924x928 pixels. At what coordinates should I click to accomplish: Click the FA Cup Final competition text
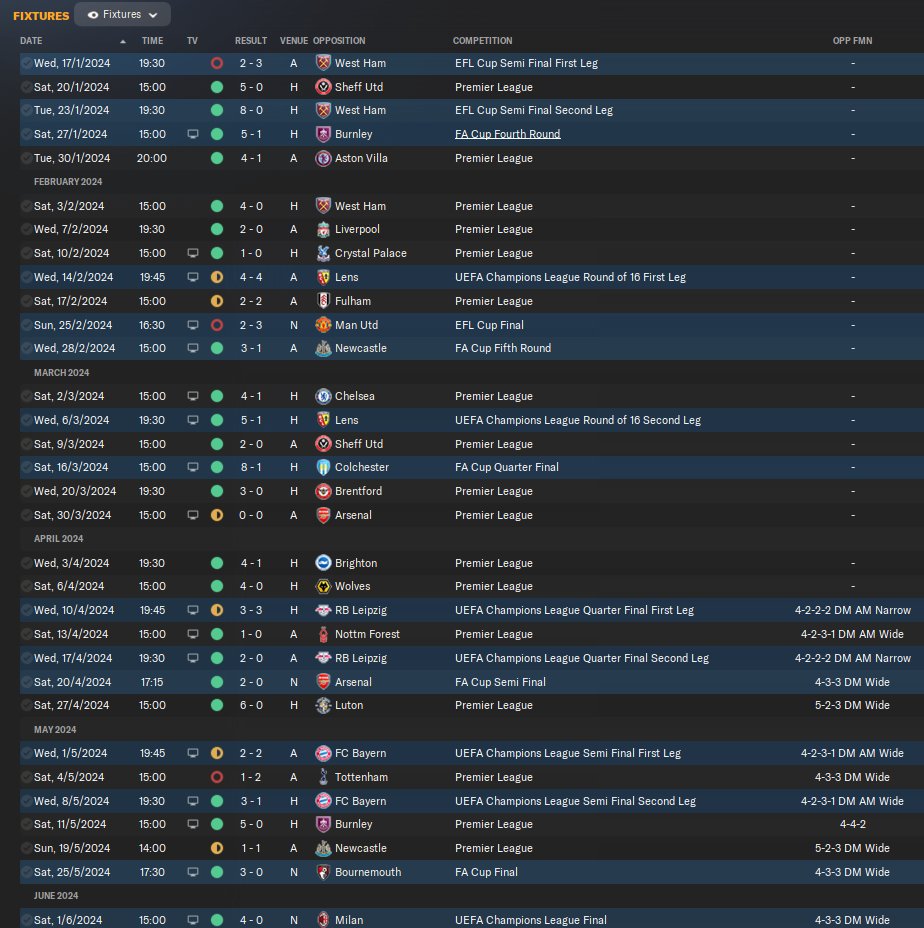486,872
